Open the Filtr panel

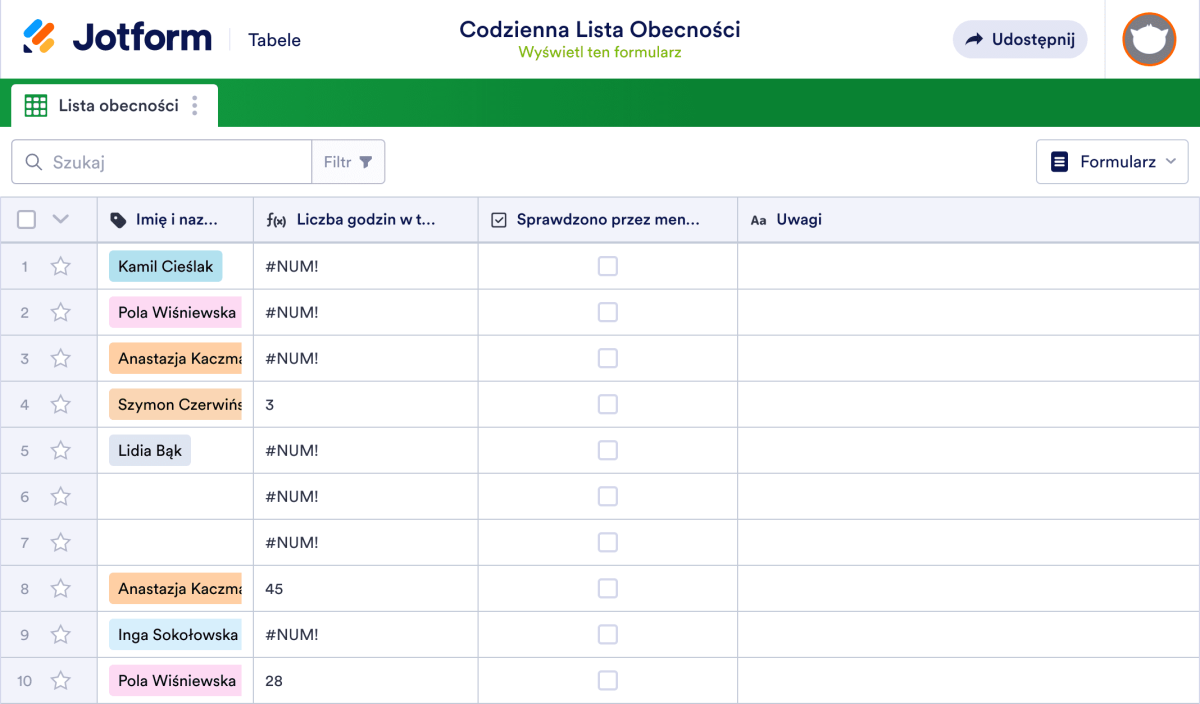coord(348,161)
